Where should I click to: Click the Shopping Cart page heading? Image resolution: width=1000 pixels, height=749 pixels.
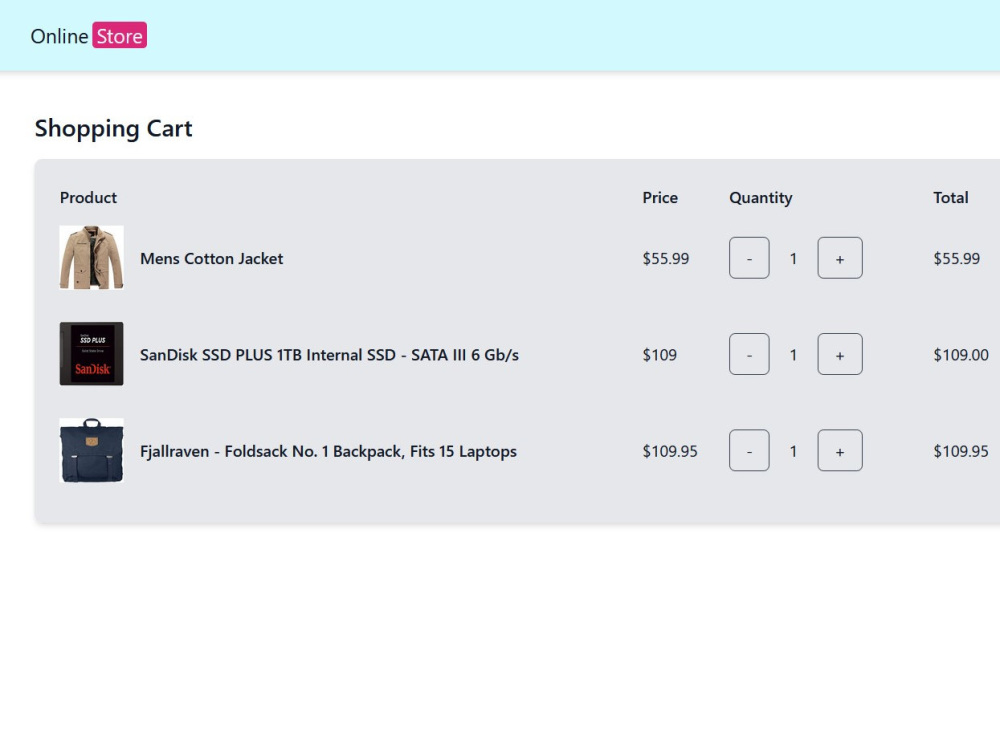(114, 129)
